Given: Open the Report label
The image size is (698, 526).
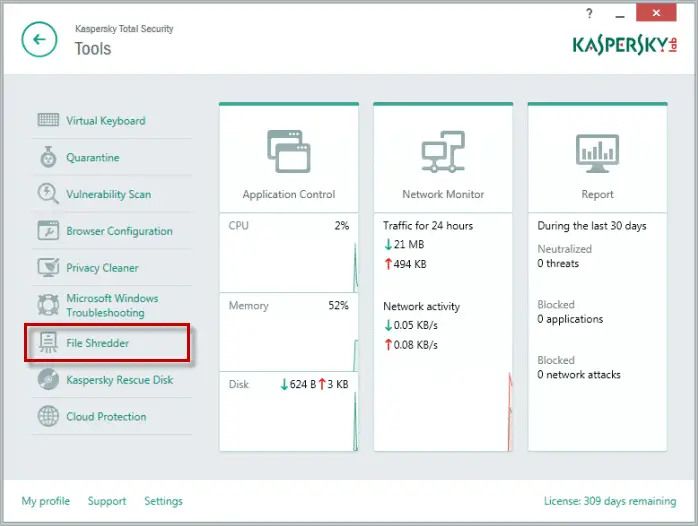Looking at the screenshot, I should [597, 194].
